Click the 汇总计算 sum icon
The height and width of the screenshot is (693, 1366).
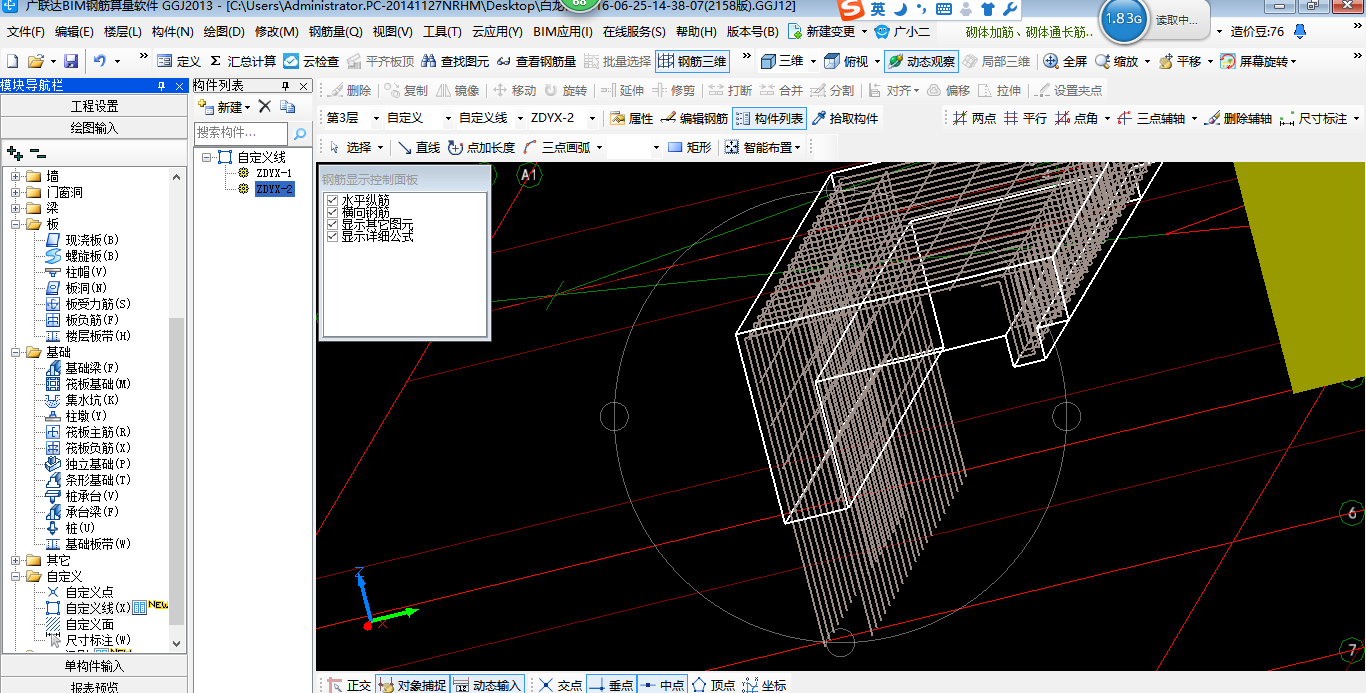[x=214, y=61]
